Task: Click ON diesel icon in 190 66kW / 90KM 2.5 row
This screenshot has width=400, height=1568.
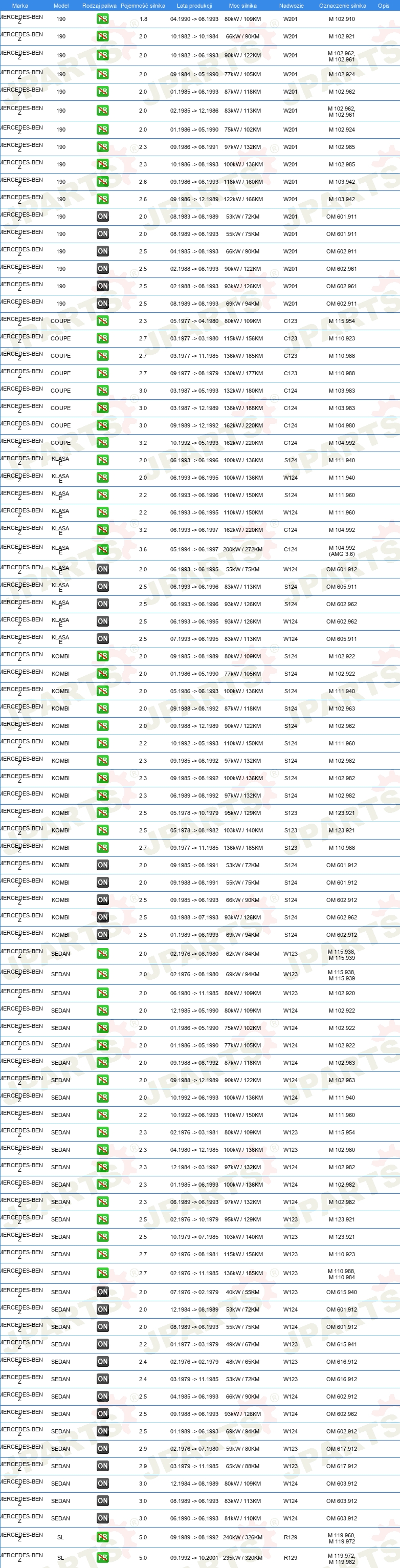Action: 103,251
